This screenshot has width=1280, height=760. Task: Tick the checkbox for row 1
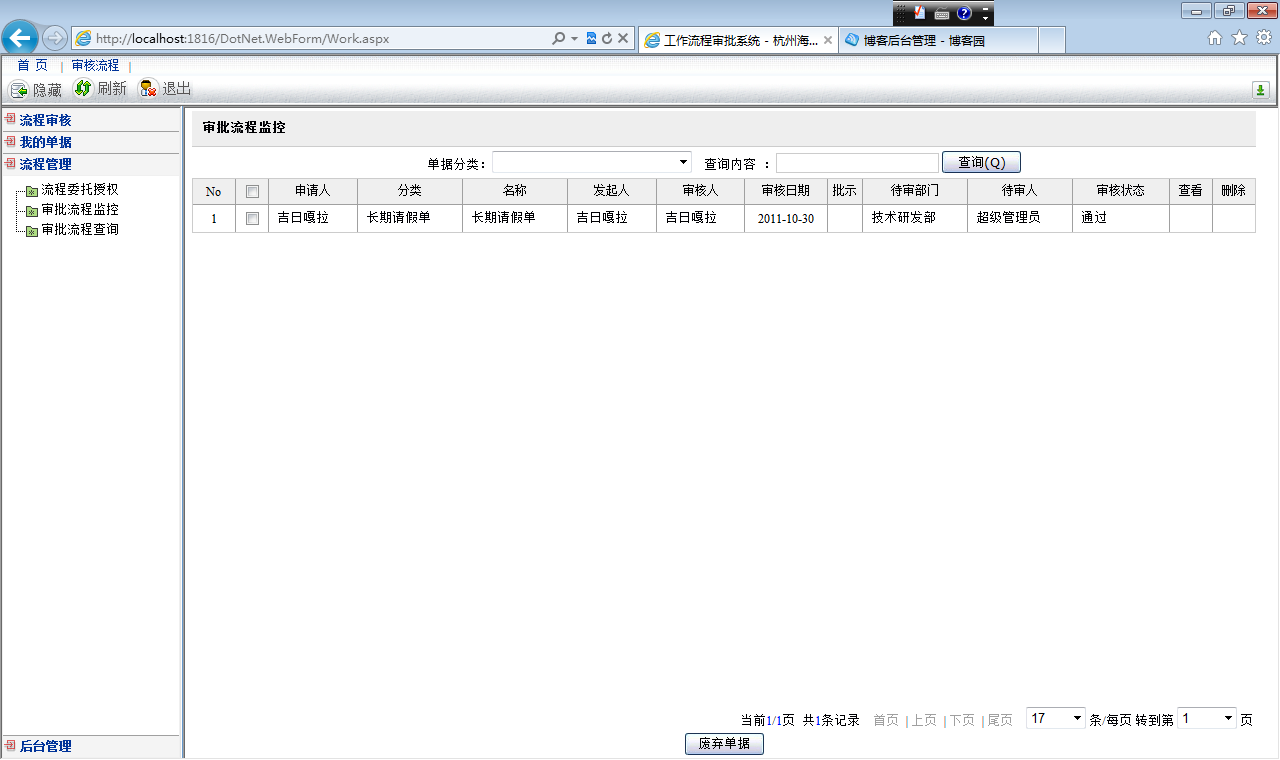click(252, 218)
